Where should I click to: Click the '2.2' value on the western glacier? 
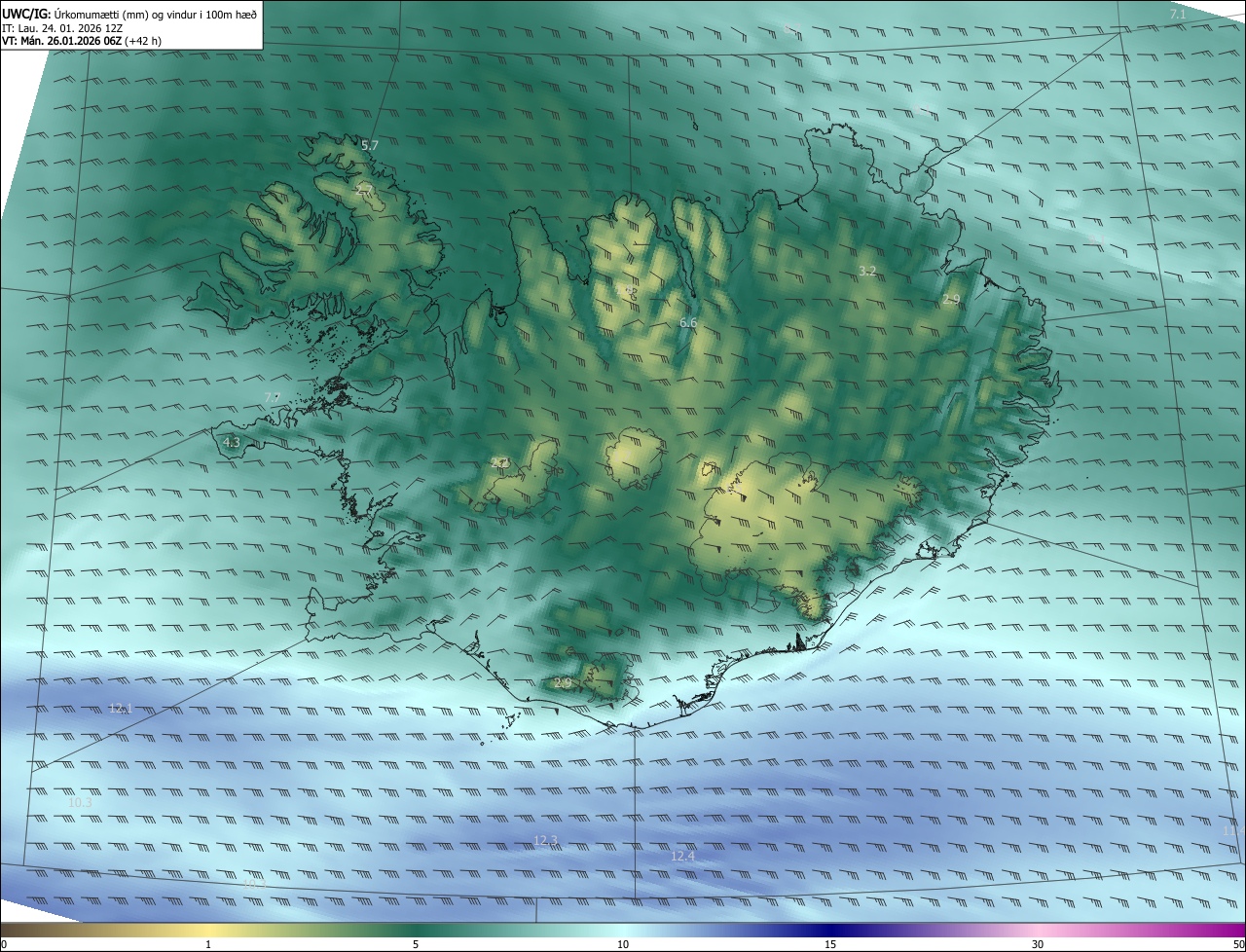click(499, 463)
